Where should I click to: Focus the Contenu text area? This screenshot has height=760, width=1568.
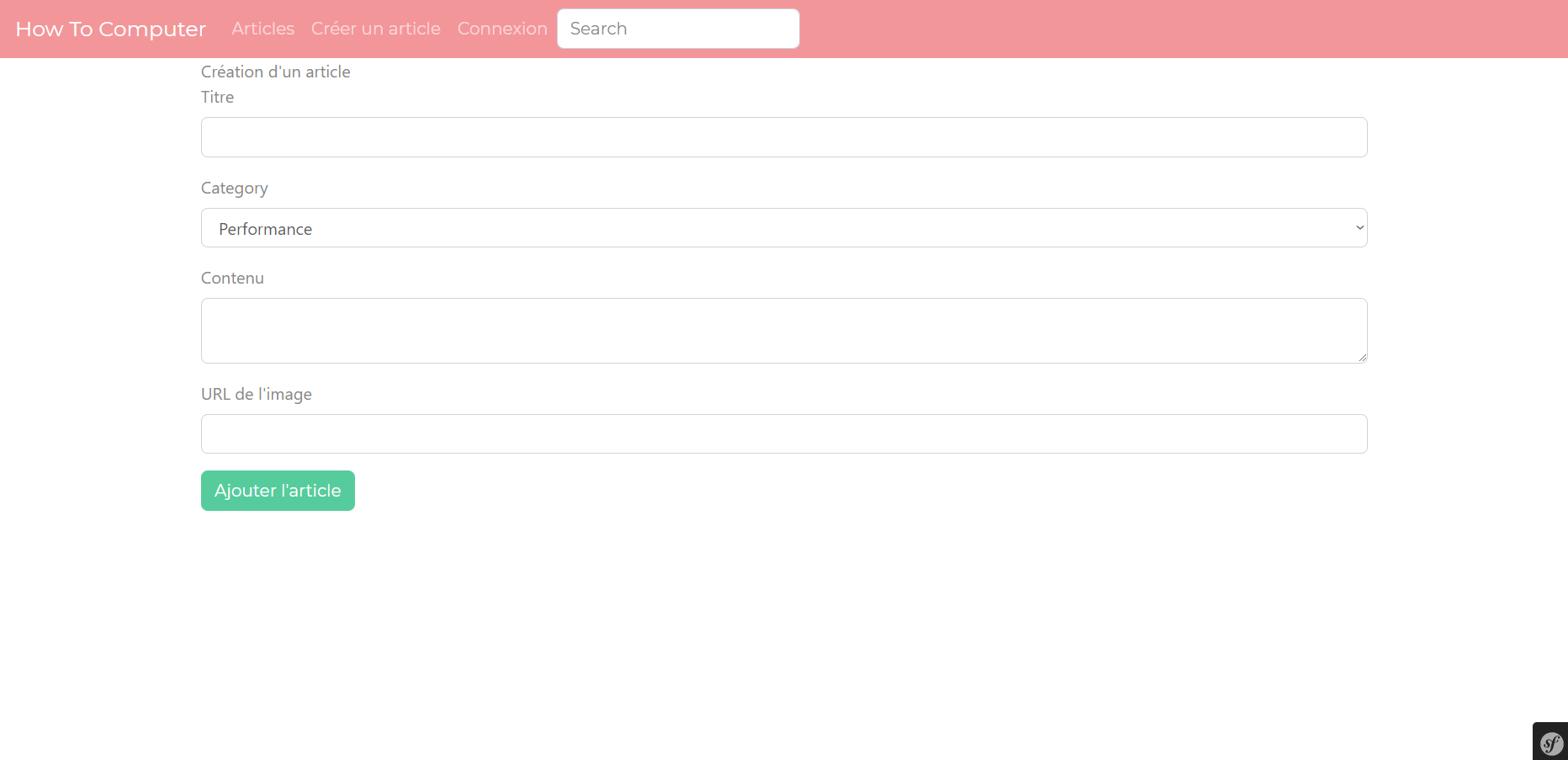point(783,330)
